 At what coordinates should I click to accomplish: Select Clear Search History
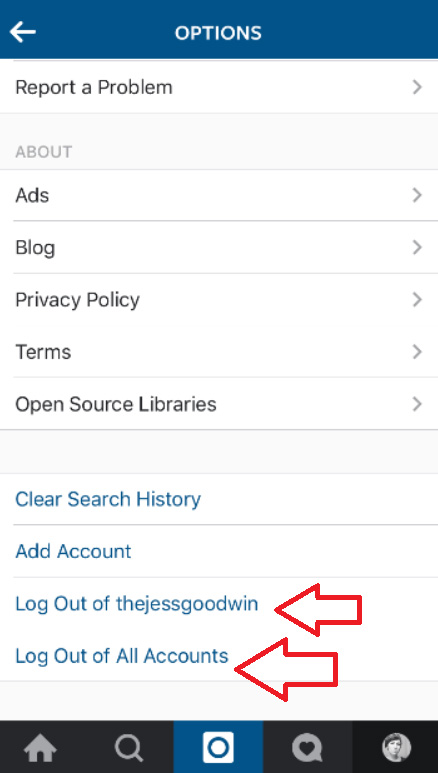point(219,499)
